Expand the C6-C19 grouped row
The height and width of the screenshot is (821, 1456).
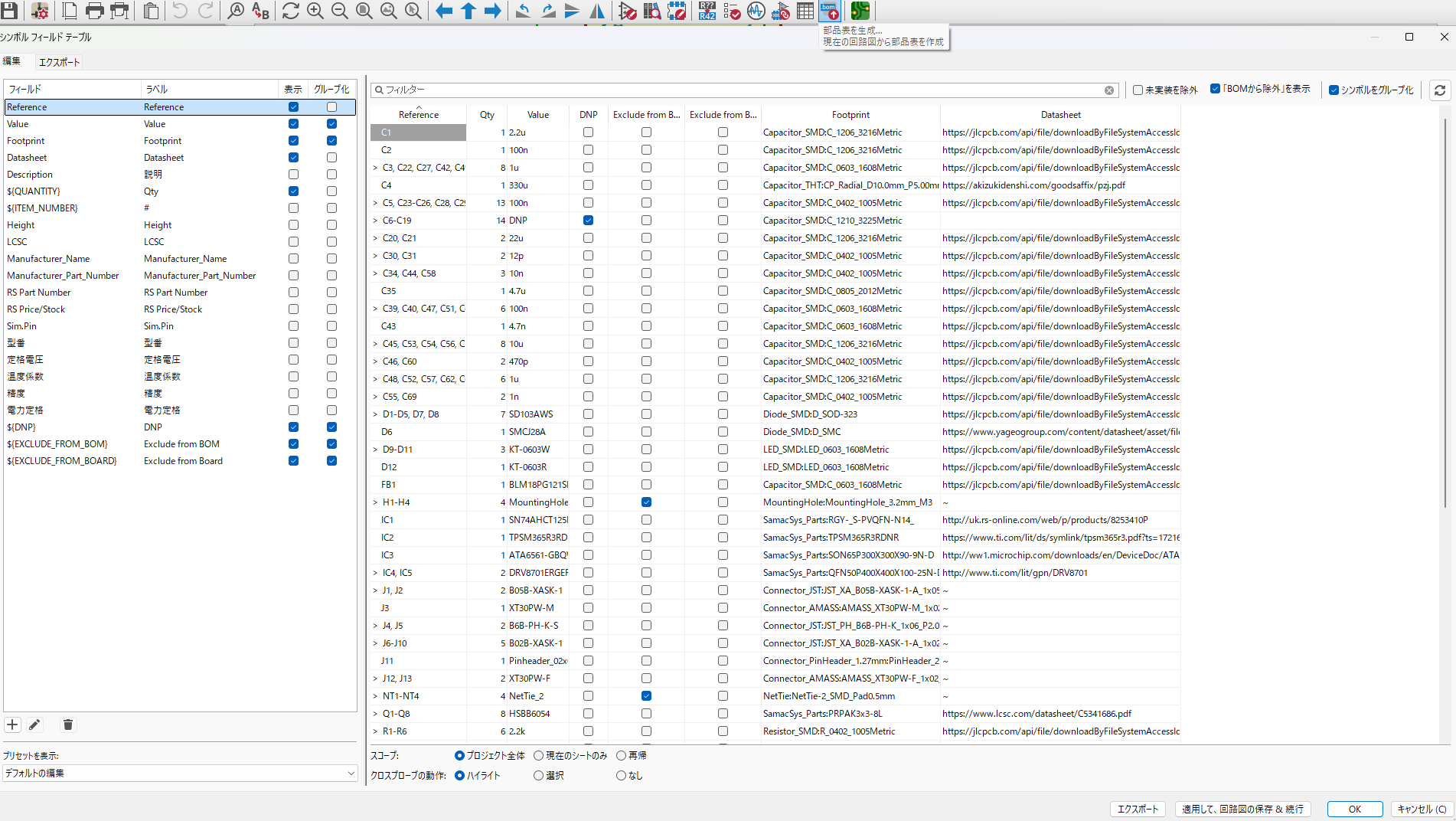coord(375,221)
